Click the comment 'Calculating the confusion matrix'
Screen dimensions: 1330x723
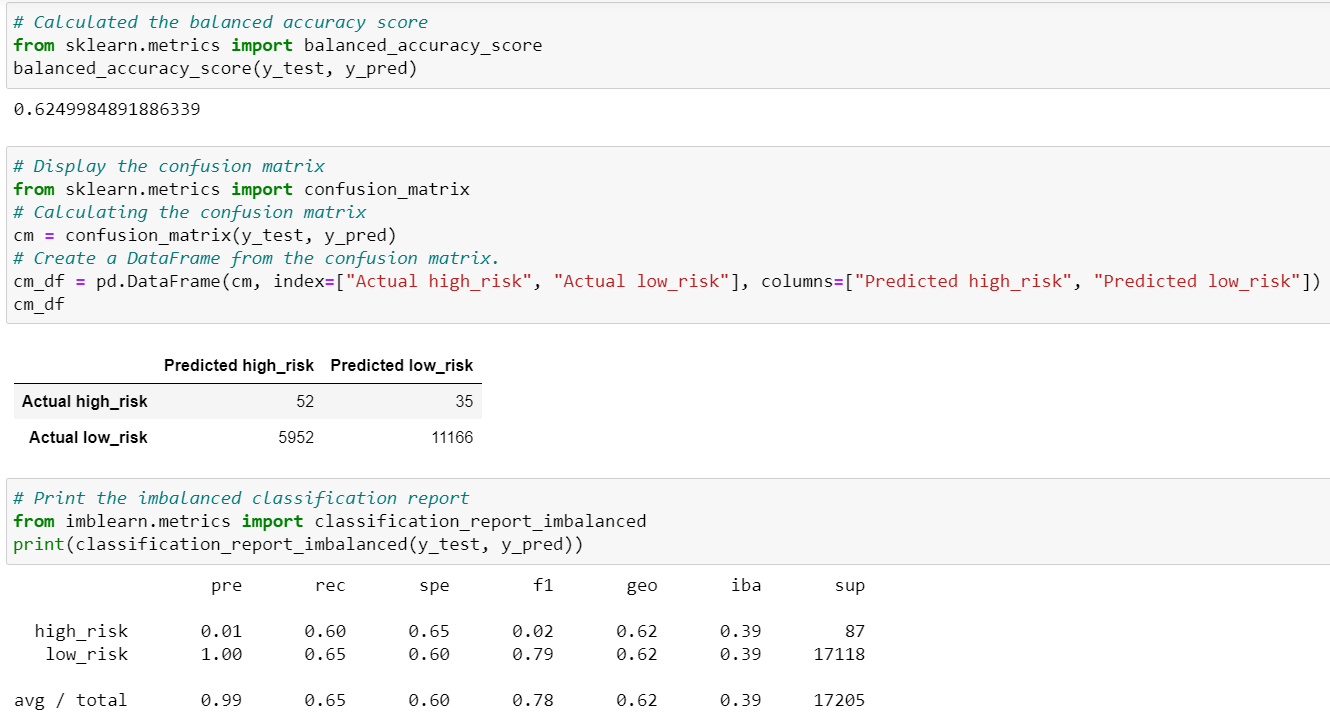click(190, 212)
